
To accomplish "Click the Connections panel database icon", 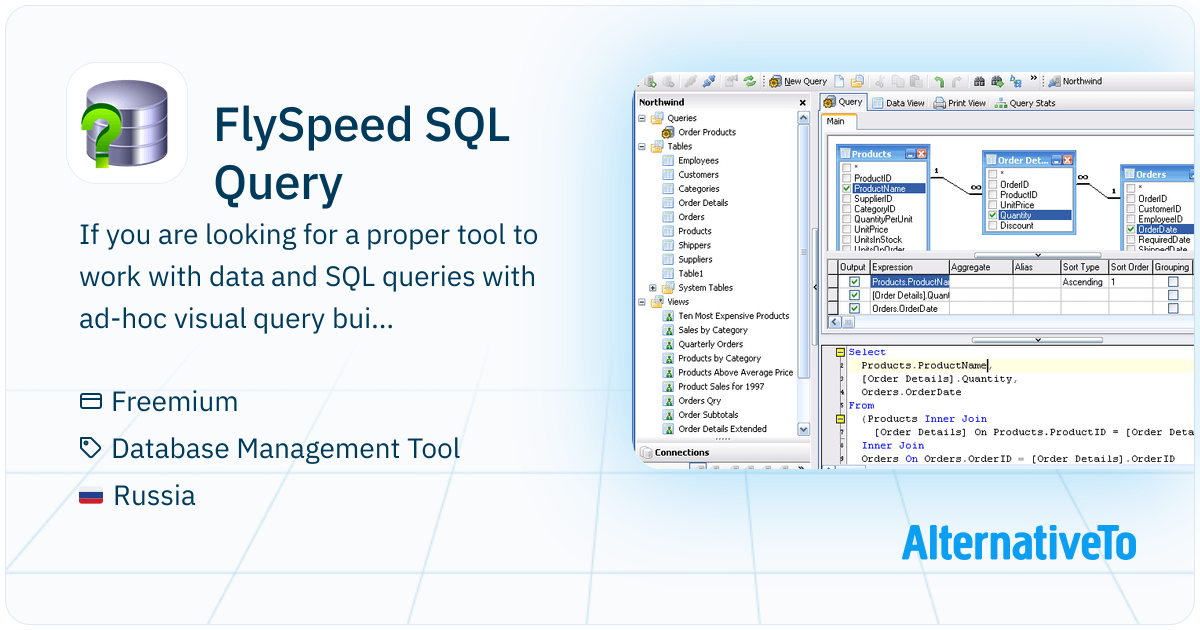I will click(645, 453).
